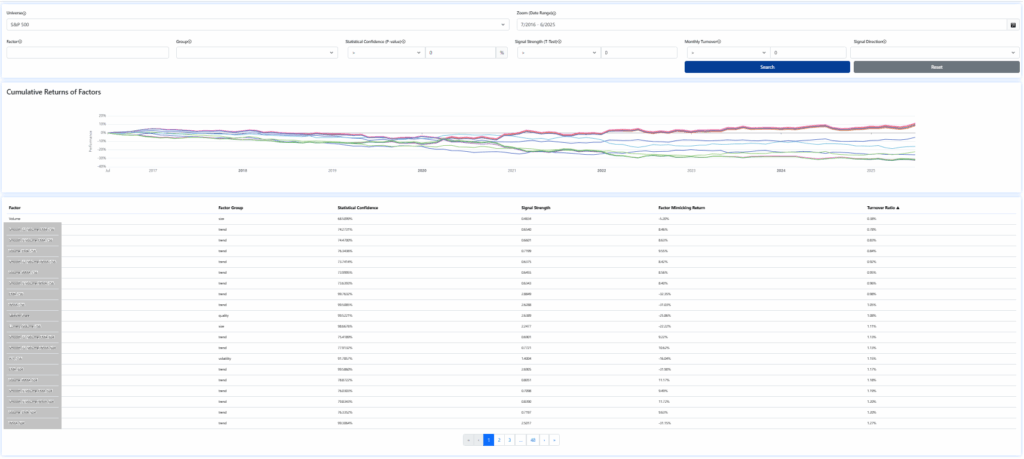This screenshot has width=1024, height=459.
Task: Click info icon beside Universe label
Action: [x=22, y=13]
